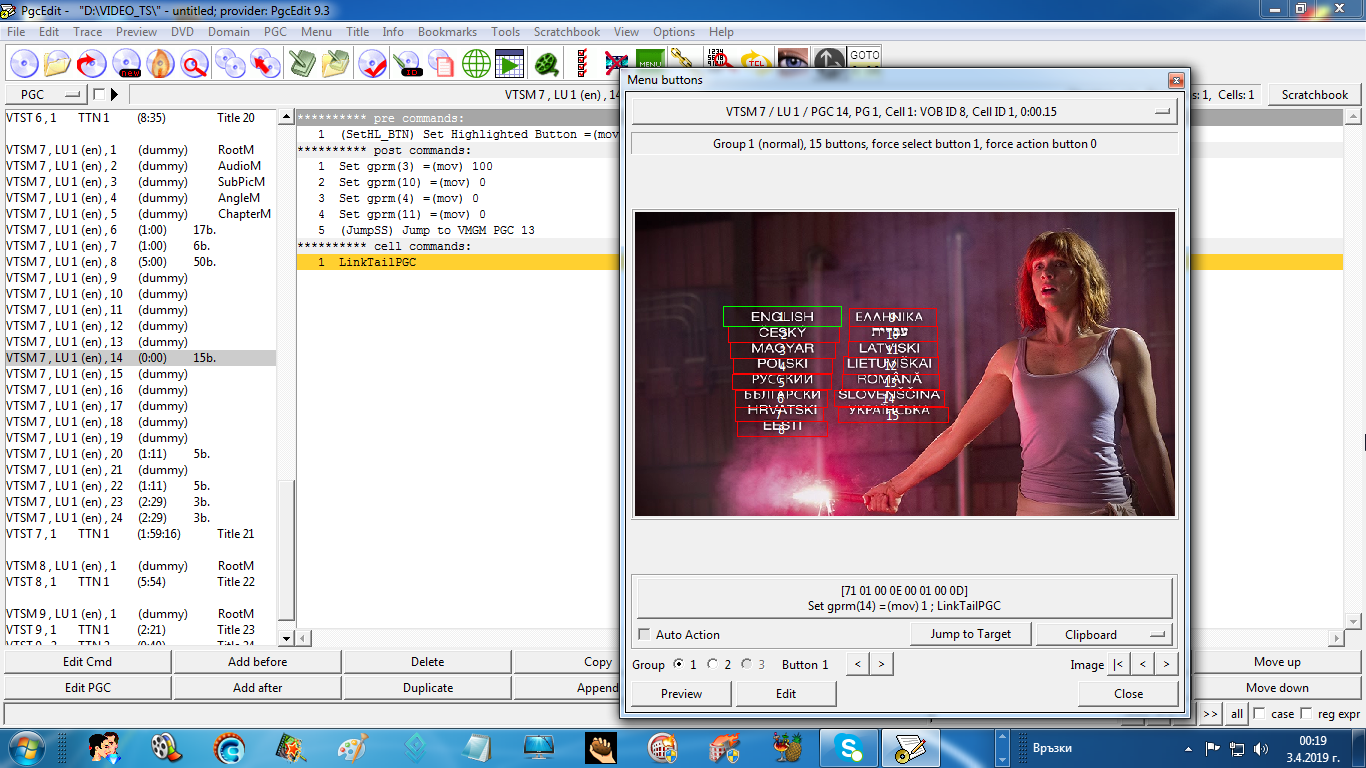Select the 'Set gprm(3) =(mov) 100' command line
This screenshot has width=1366, height=768.
[x=415, y=166]
